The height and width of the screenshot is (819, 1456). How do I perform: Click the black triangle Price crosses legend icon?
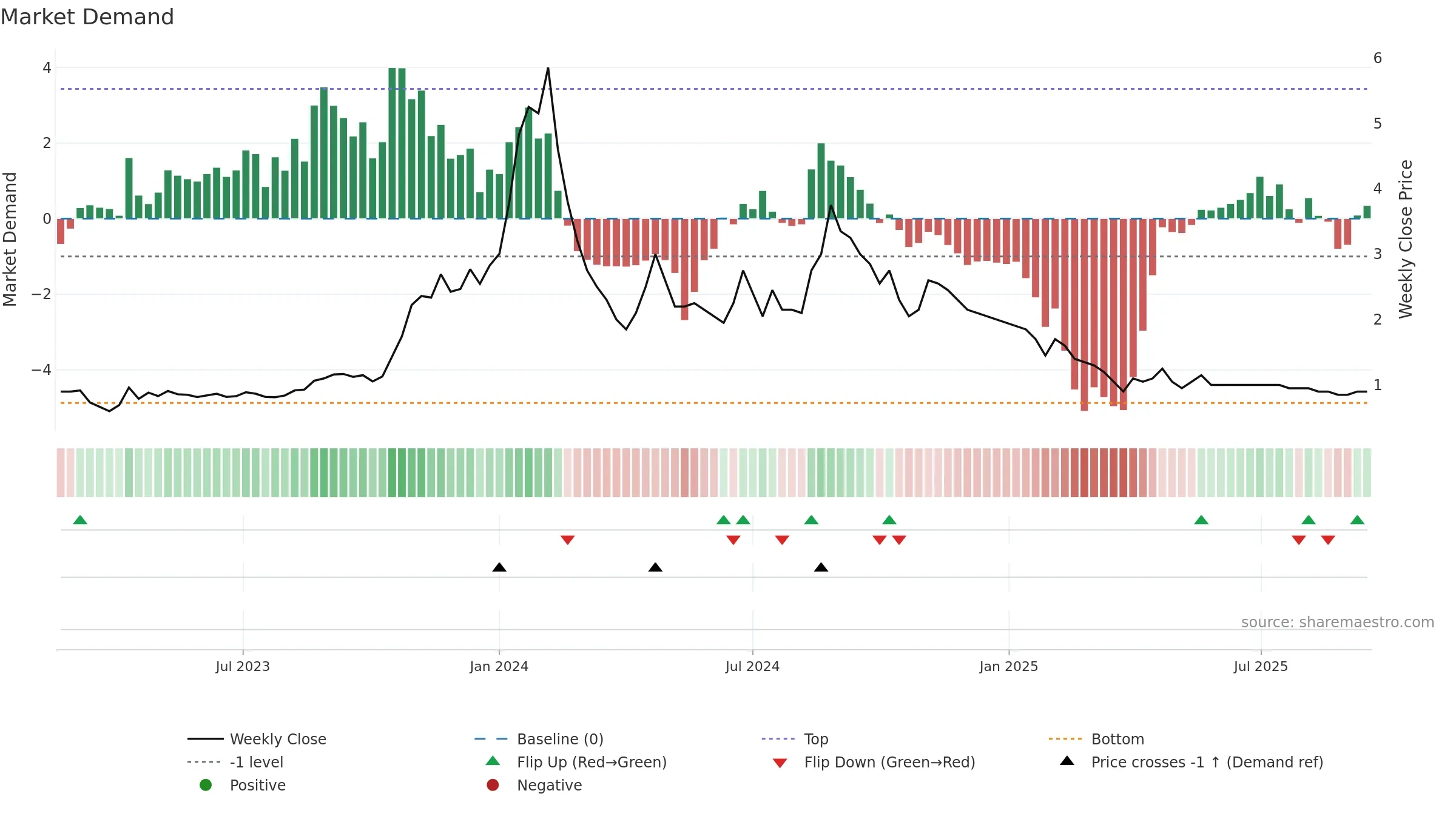pos(1067,761)
